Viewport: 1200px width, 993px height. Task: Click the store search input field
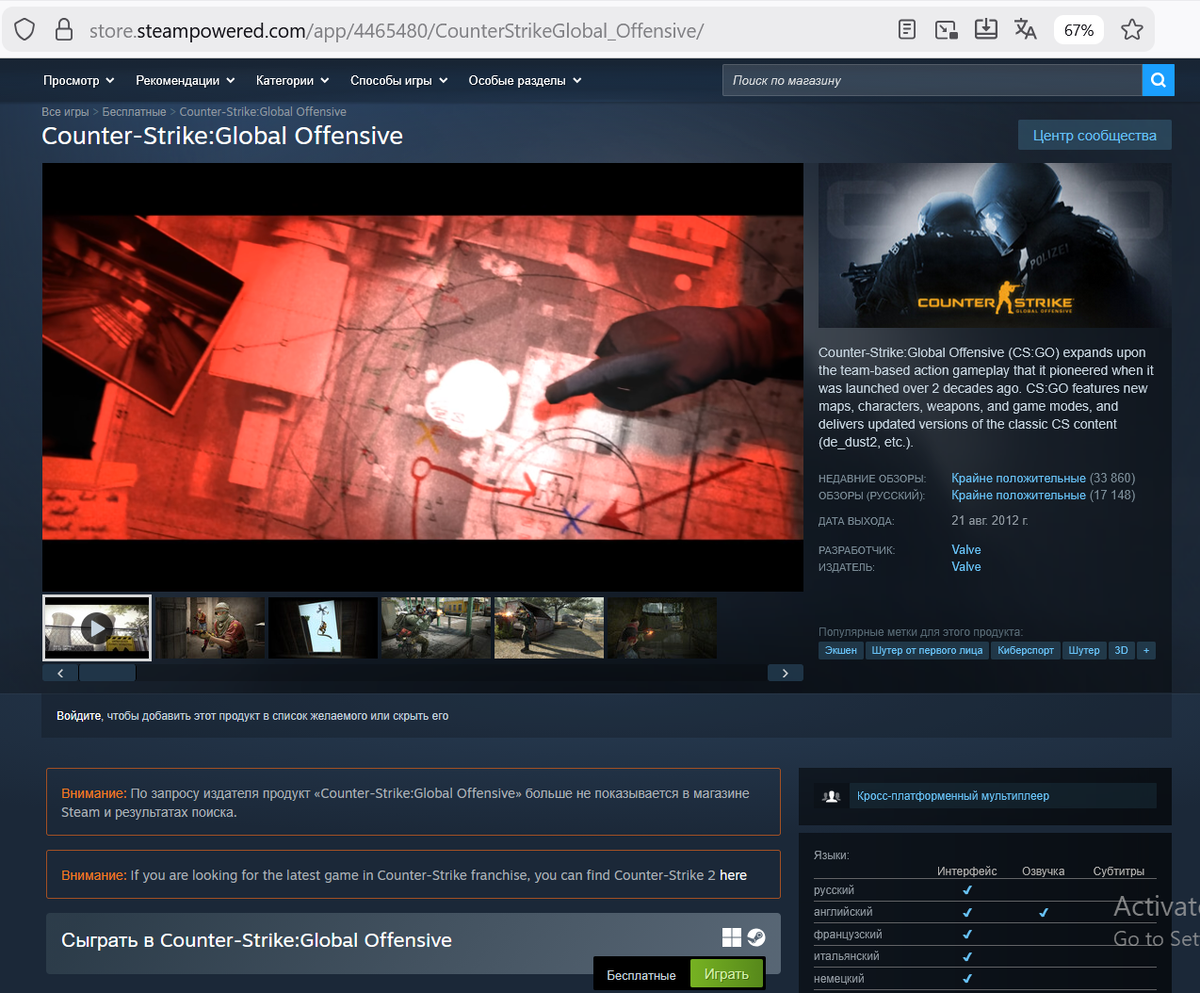[932, 80]
